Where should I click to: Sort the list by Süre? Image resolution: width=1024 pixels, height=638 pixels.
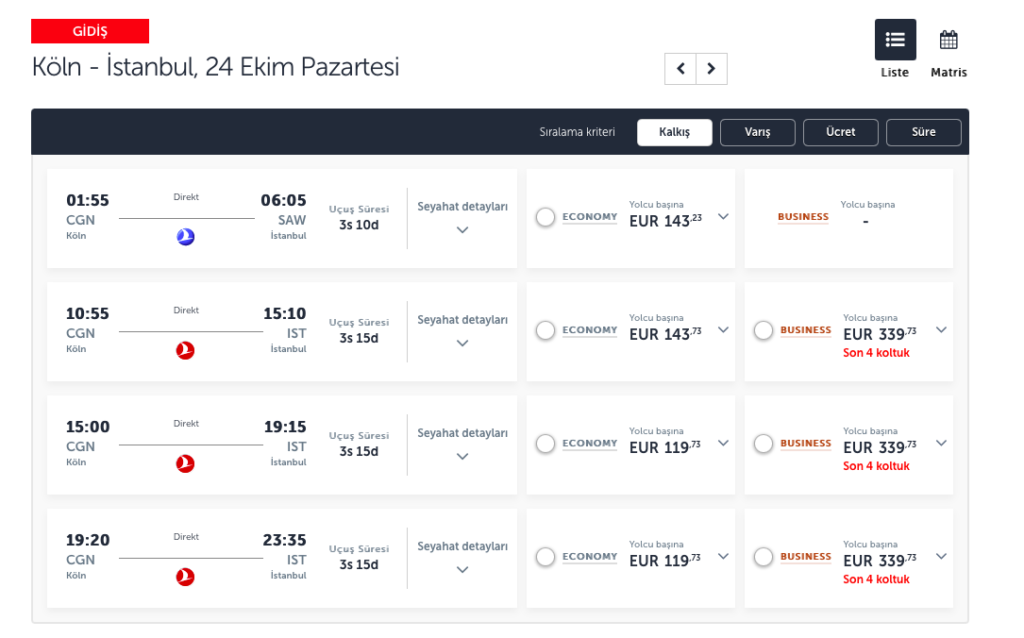pos(923,132)
